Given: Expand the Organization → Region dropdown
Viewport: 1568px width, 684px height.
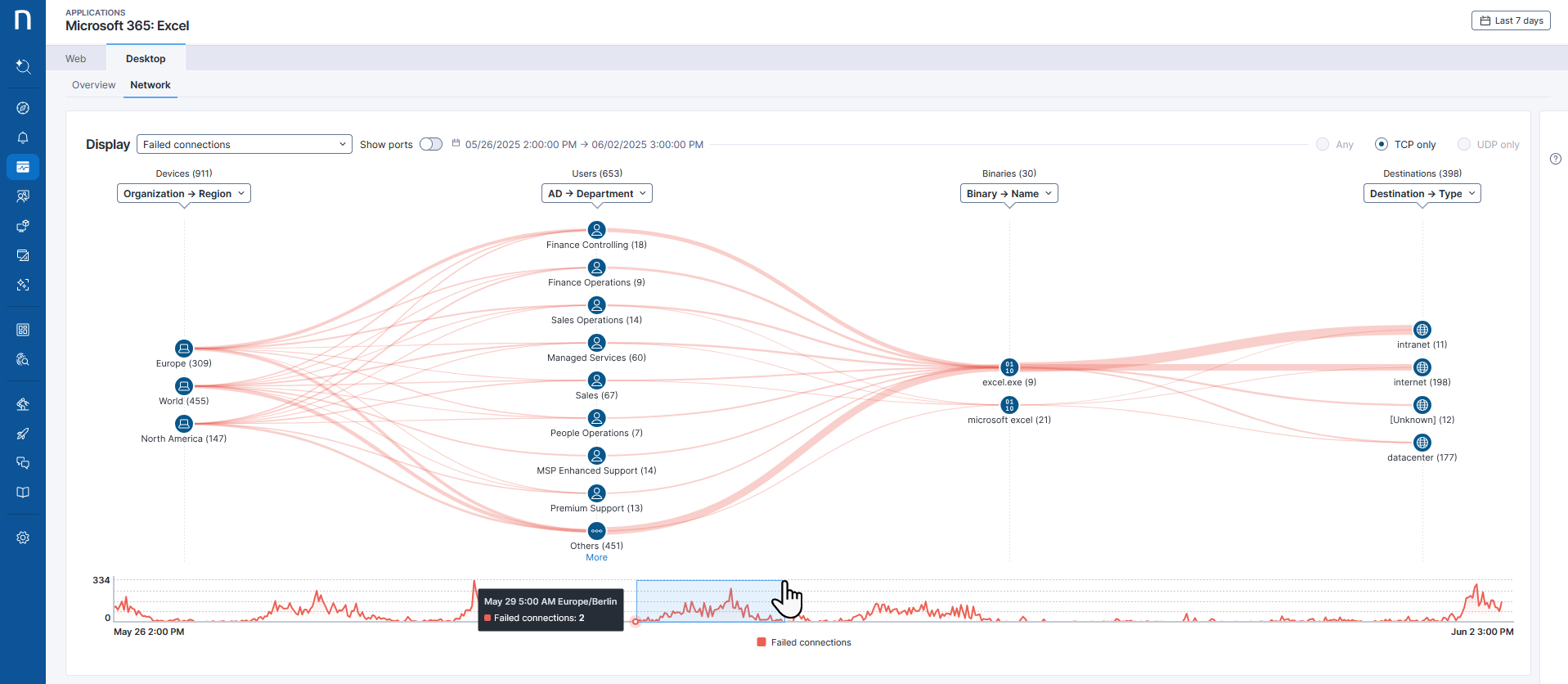Looking at the screenshot, I should point(184,194).
